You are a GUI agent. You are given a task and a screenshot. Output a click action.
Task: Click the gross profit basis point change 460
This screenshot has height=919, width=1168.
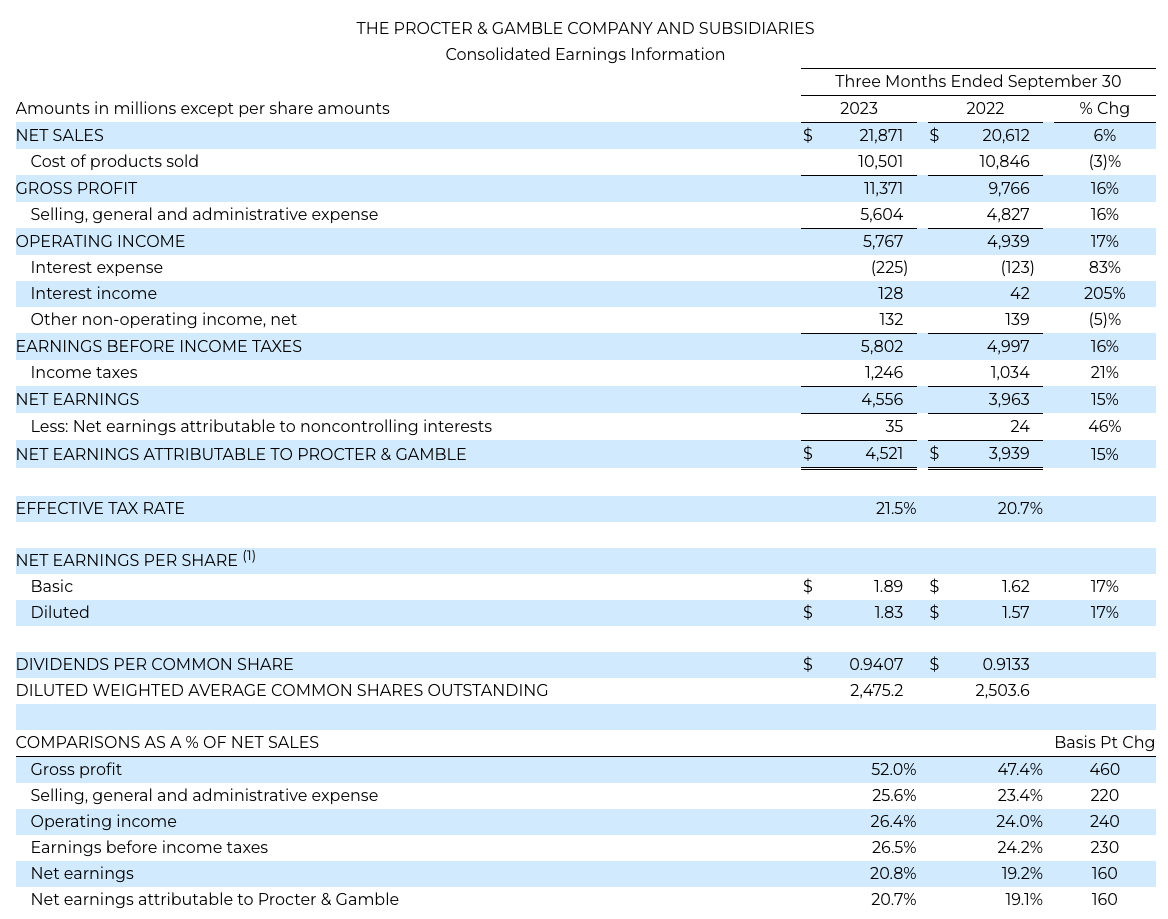click(1104, 769)
